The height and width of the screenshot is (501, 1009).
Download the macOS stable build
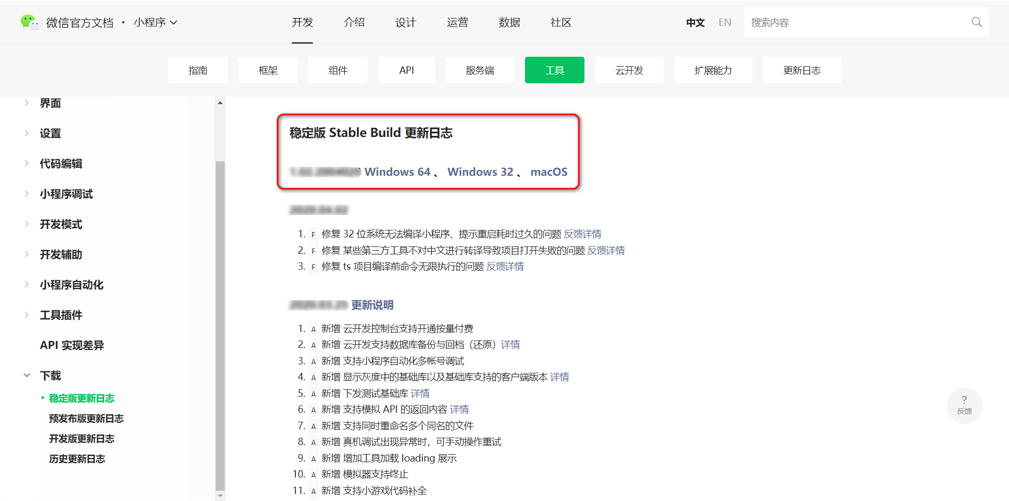(x=549, y=172)
